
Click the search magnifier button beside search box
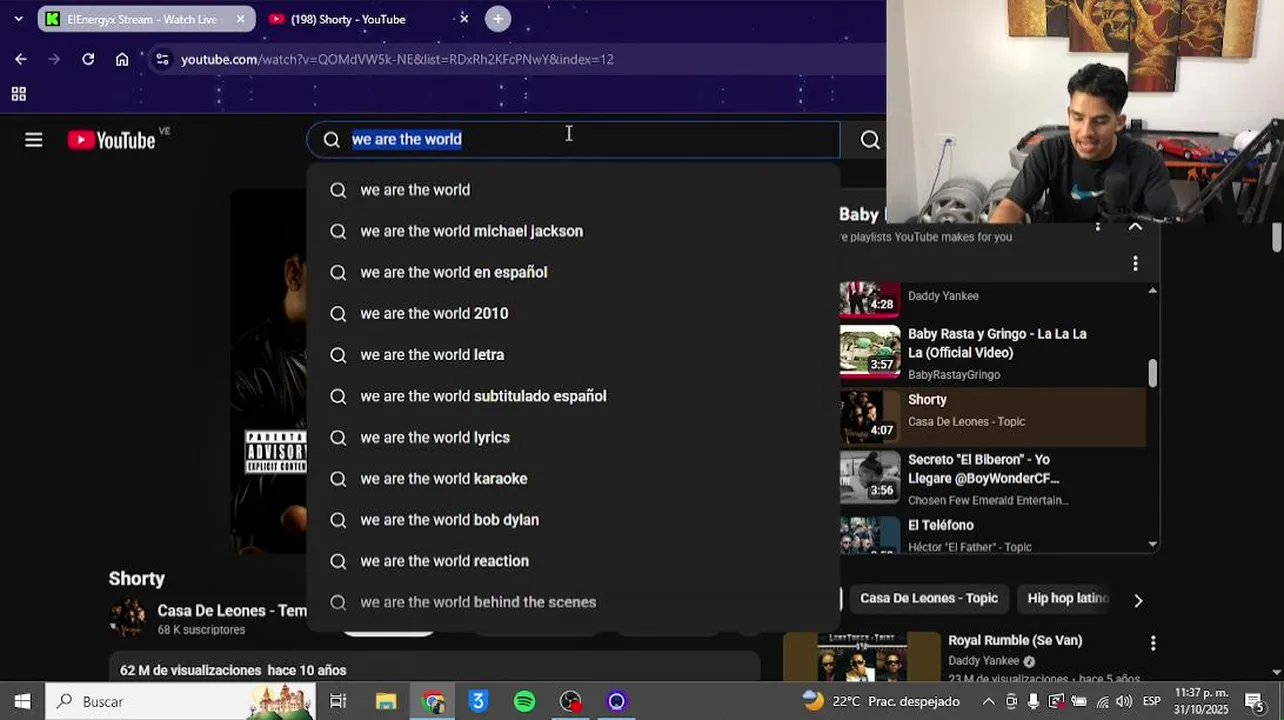click(870, 140)
